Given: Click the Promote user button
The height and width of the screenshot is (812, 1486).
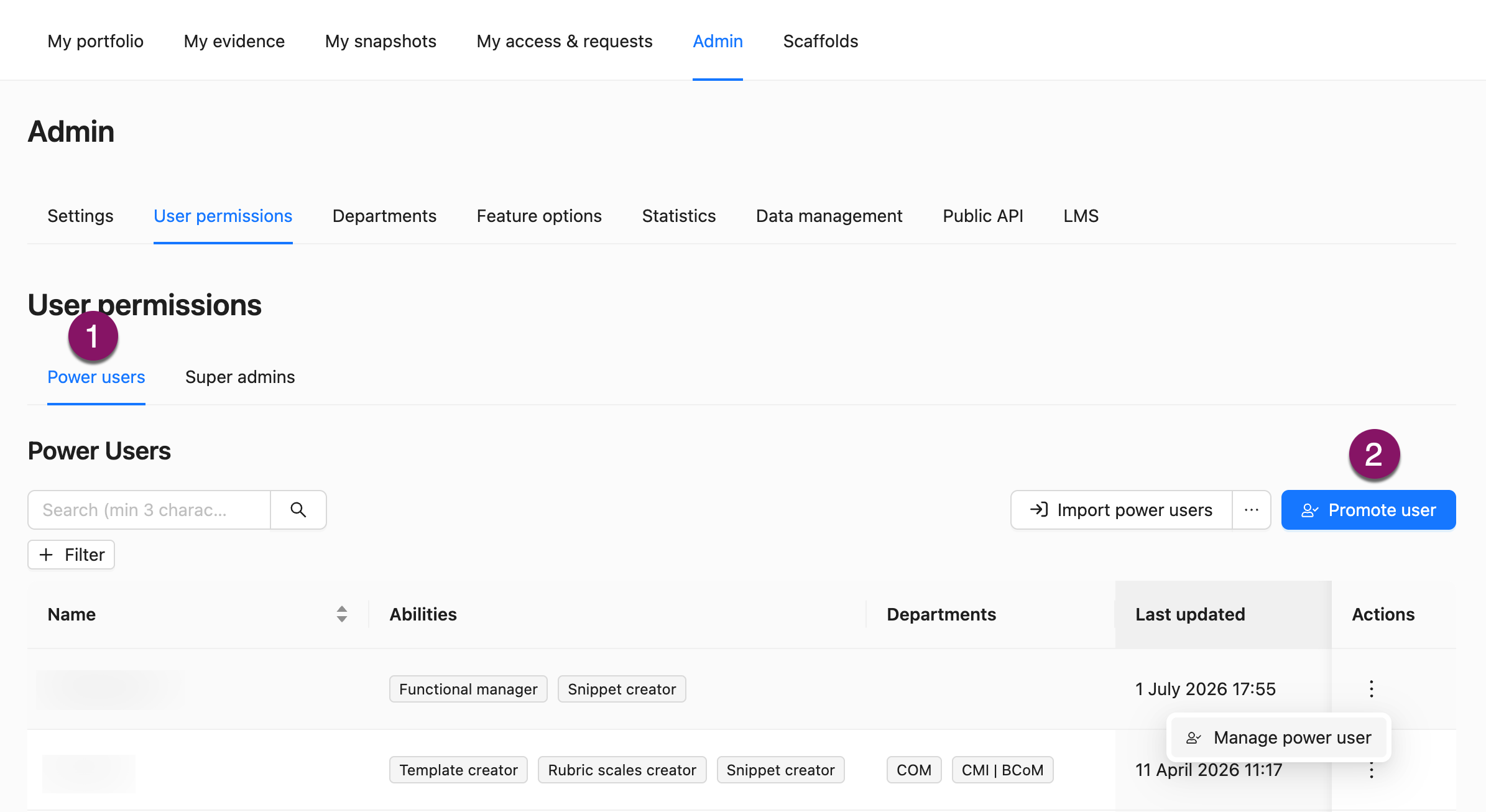Looking at the screenshot, I should [x=1368, y=510].
